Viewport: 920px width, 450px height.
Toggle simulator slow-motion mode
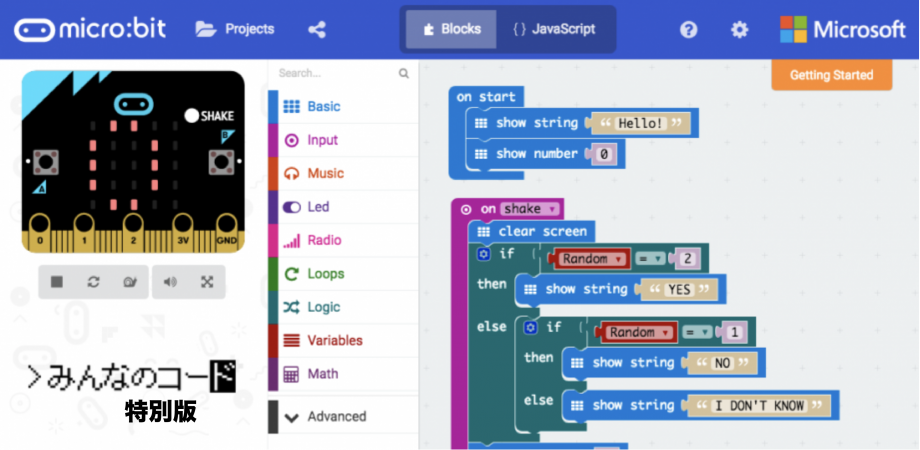tap(130, 282)
